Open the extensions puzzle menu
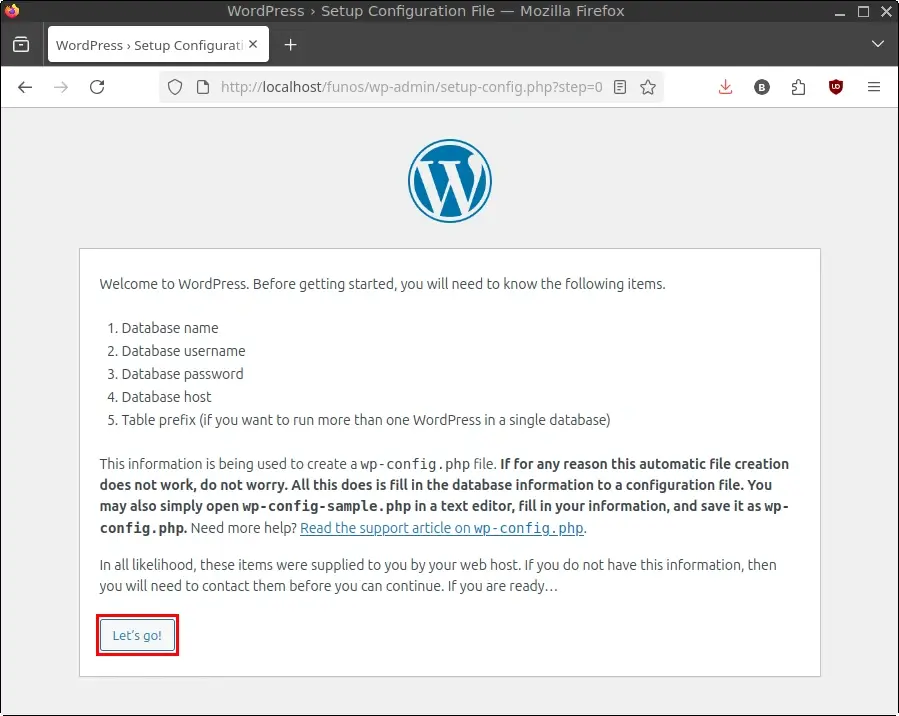 tap(798, 87)
